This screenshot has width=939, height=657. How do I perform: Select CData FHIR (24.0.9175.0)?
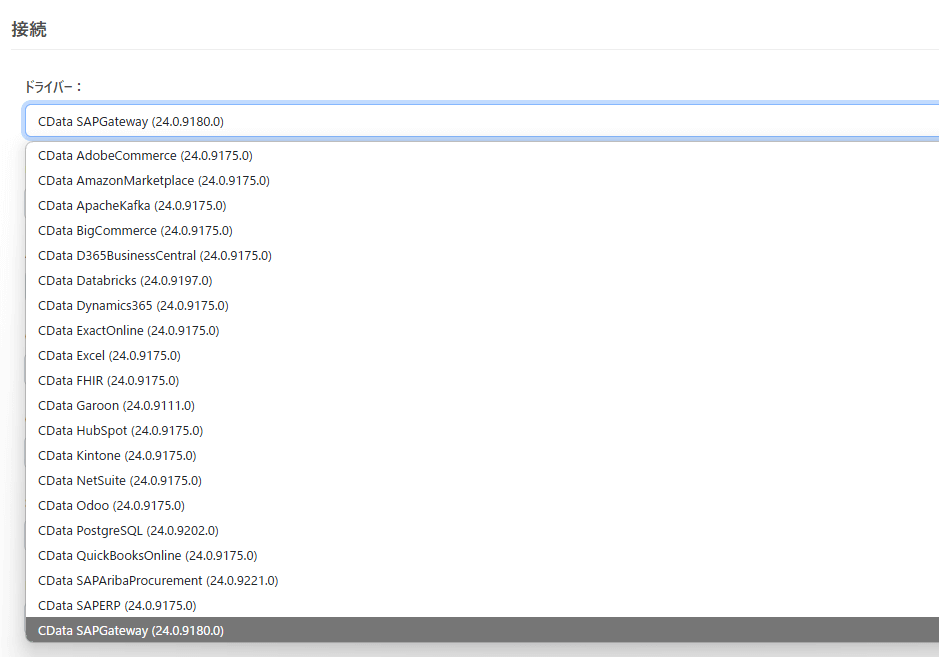click(x=482, y=381)
